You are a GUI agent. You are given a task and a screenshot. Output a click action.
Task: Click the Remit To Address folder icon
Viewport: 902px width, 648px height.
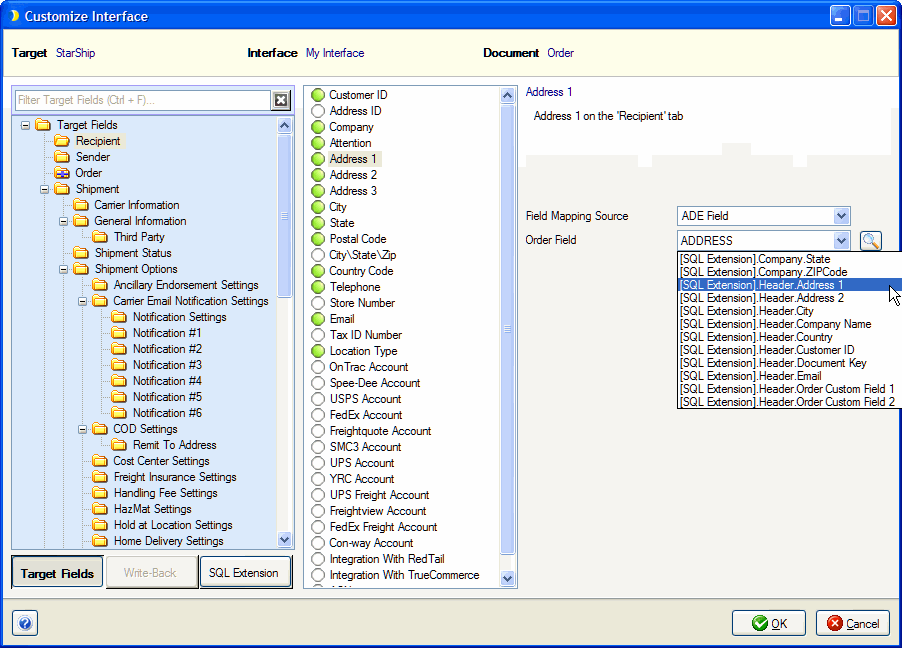119,445
